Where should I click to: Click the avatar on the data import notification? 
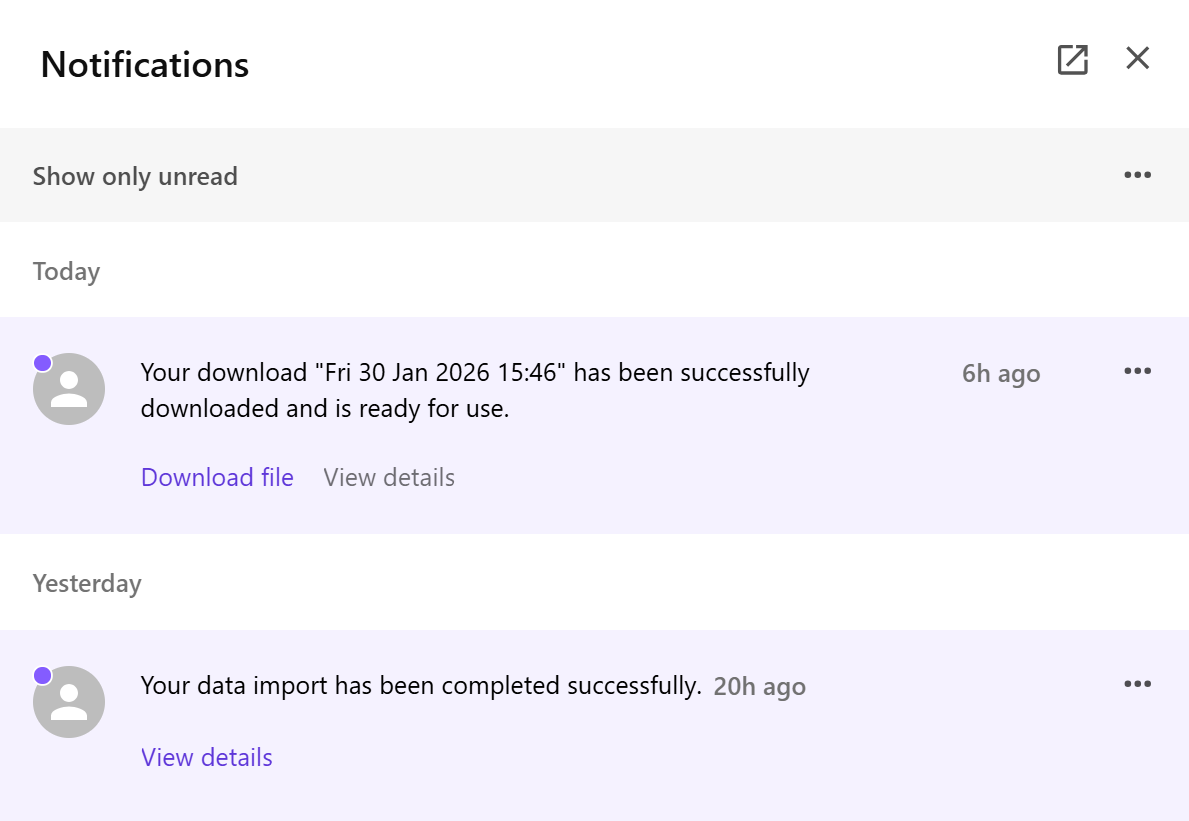point(69,702)
